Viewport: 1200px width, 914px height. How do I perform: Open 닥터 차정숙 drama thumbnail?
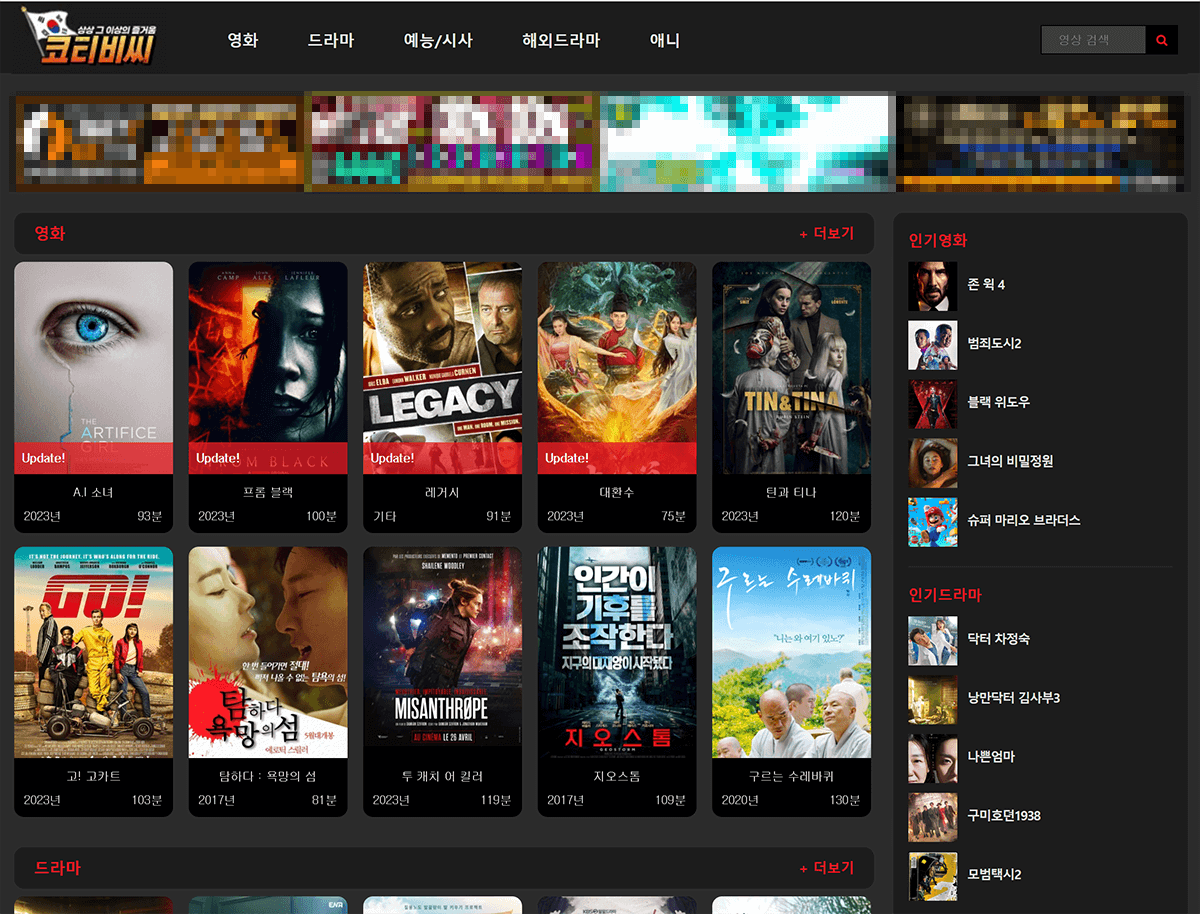(x=932, y=640)
